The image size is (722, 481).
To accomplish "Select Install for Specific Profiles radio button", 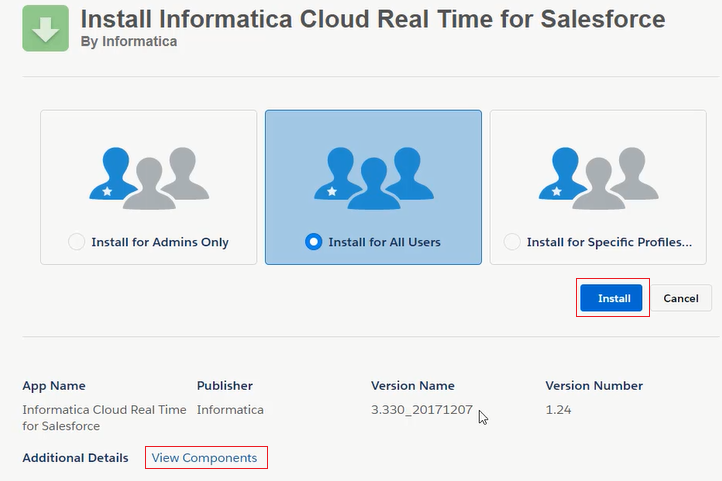I will coord(512,242).
